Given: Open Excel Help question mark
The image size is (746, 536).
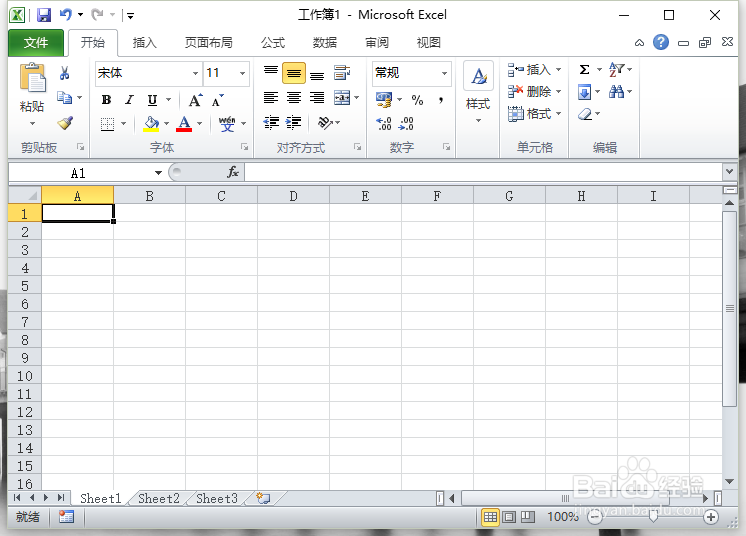Looking at the screenshot, I should point(661,42).
